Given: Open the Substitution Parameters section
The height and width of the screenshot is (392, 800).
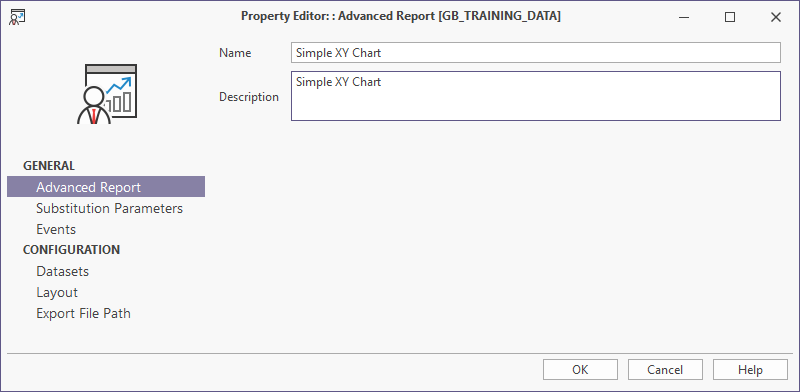Looking at the screenshot, I should 109,208.
